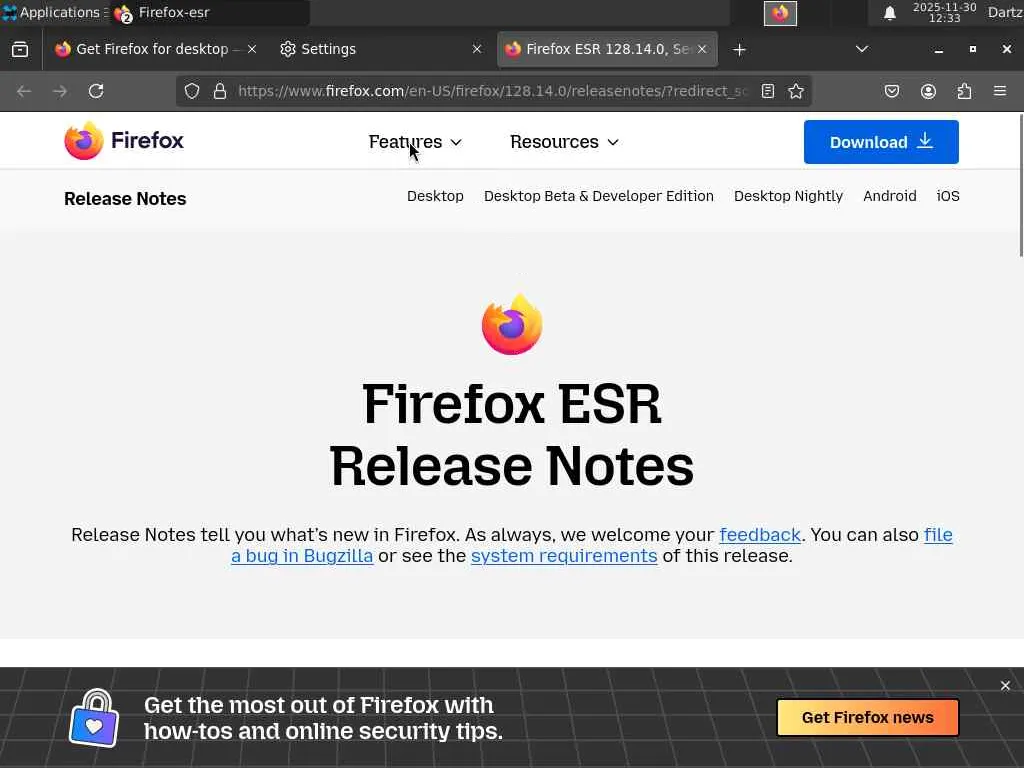Open Save to Pocket icon
The height and width of the screenshot is (768, 1024).
pyautogui.click(x=891, y=91)
